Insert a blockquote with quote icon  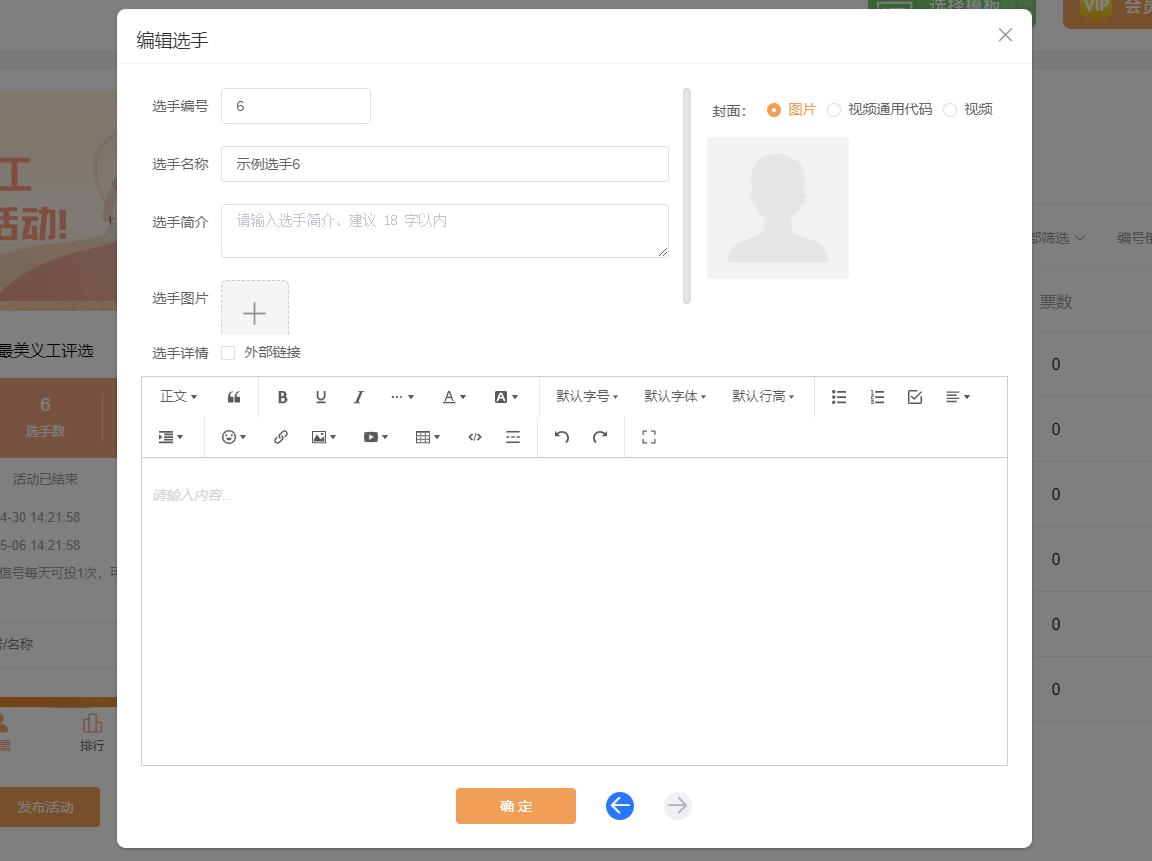(x=234, y=397)
